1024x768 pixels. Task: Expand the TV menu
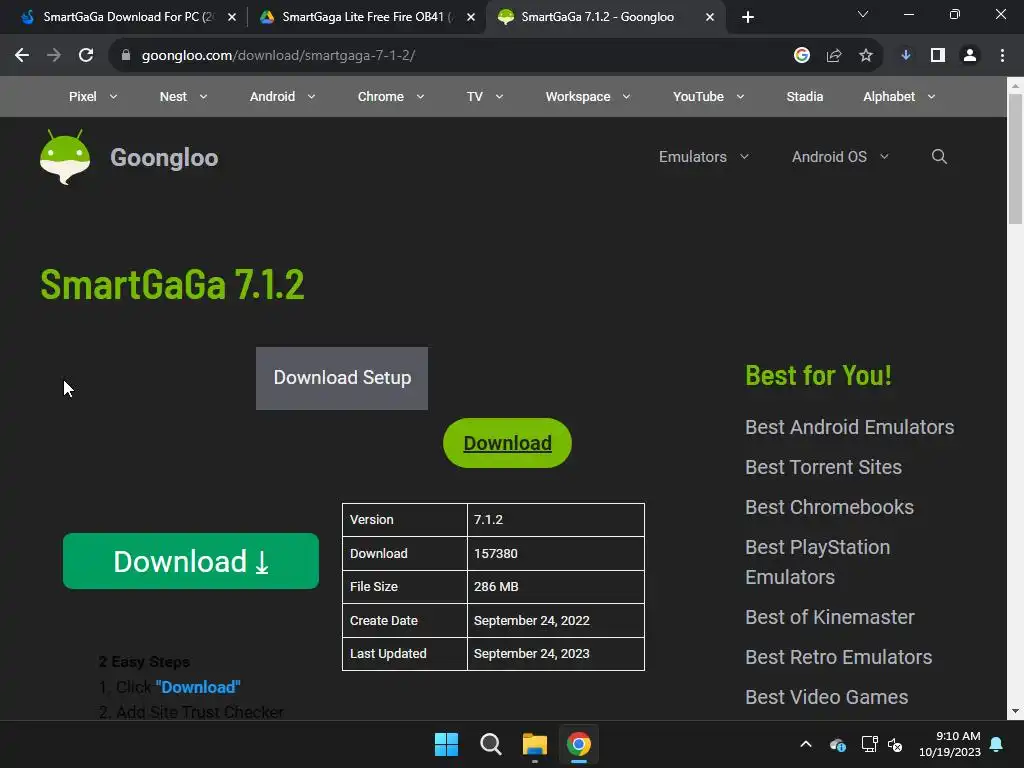coord(485,97)
